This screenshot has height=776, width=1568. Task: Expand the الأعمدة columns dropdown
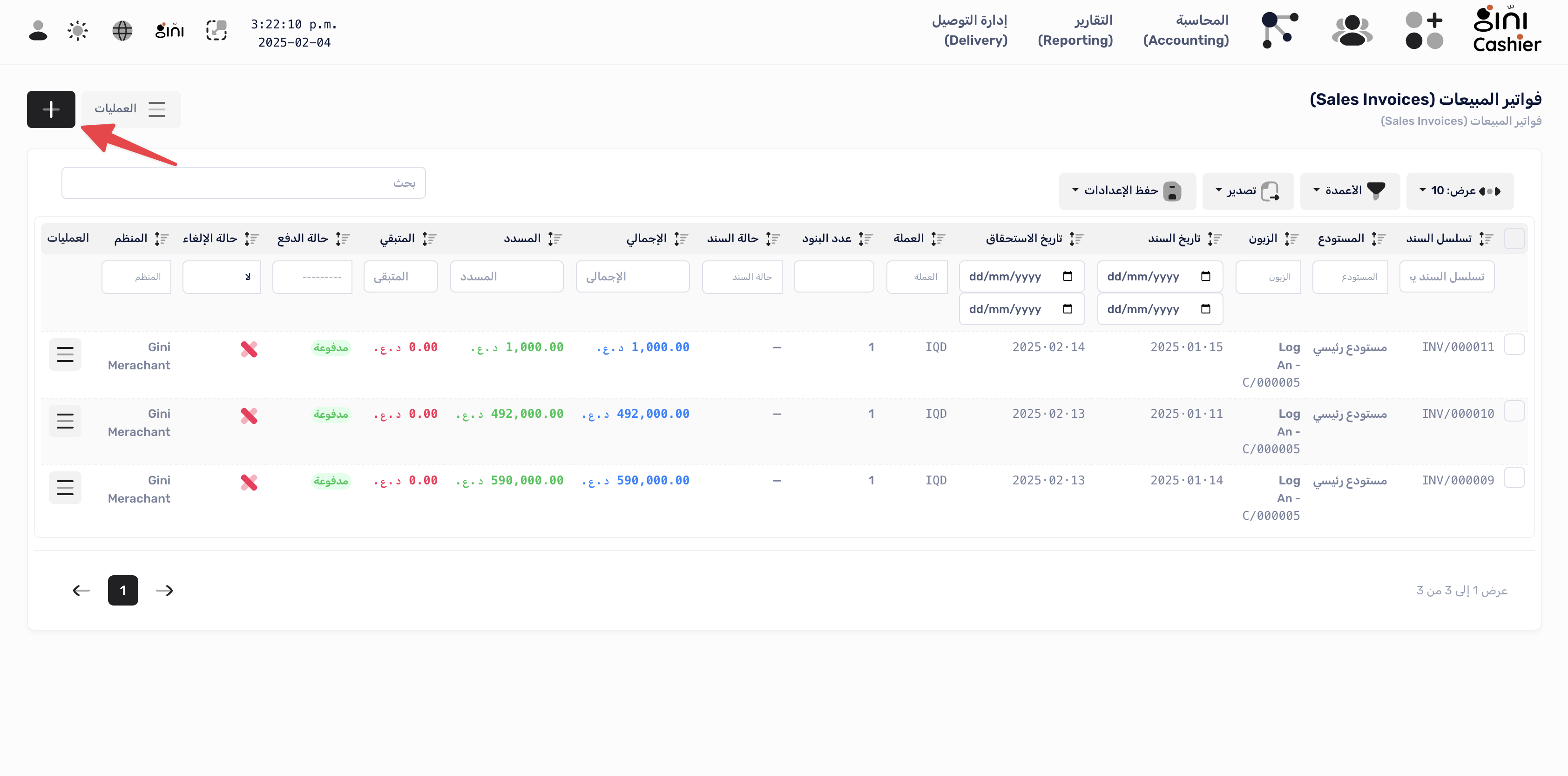[1350, 191]
